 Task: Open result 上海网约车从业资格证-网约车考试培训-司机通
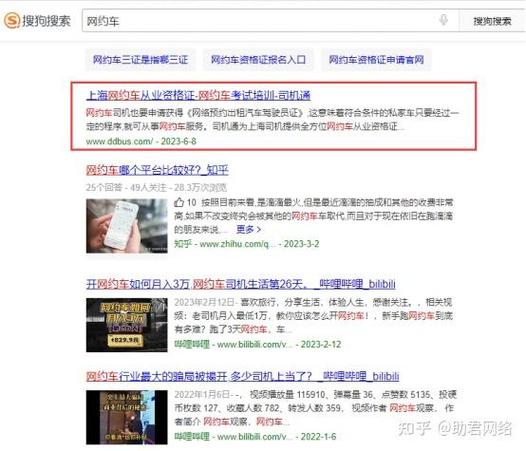[198, 96]
